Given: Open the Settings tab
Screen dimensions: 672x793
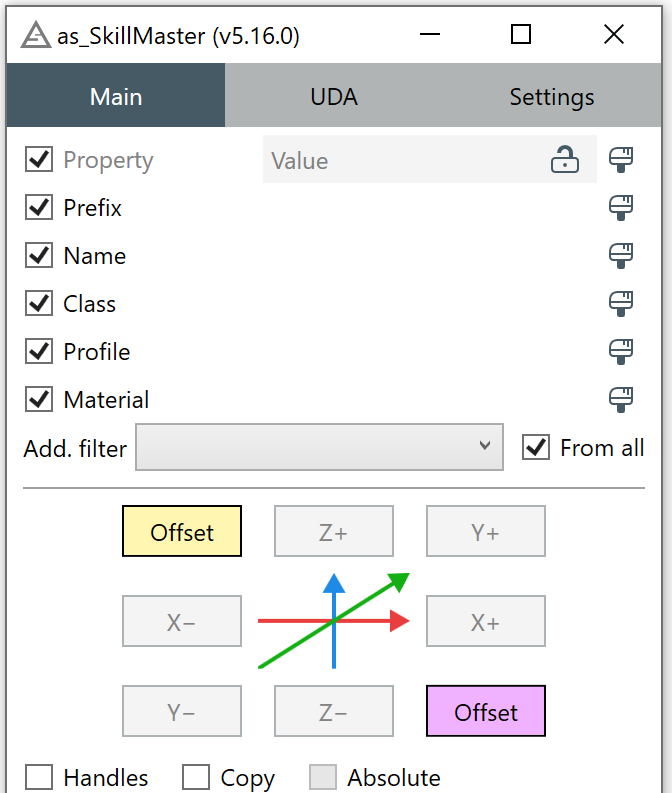Looking at the screenshot, I should 552,97.
